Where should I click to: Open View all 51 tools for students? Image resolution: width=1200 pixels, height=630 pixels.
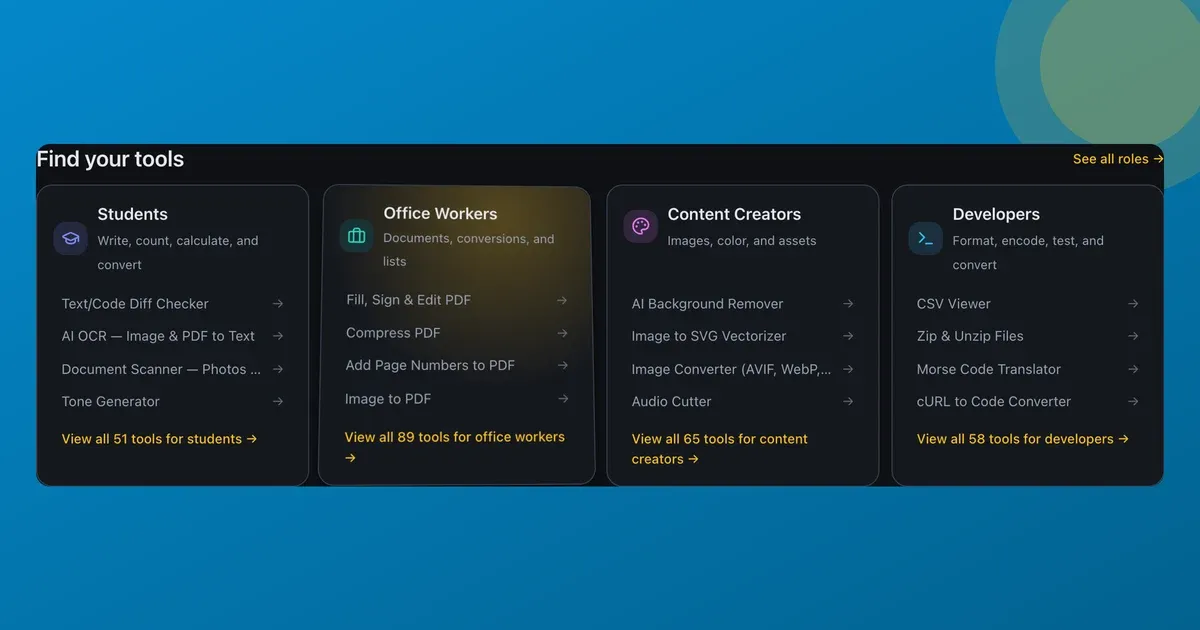tap(159, 439)
